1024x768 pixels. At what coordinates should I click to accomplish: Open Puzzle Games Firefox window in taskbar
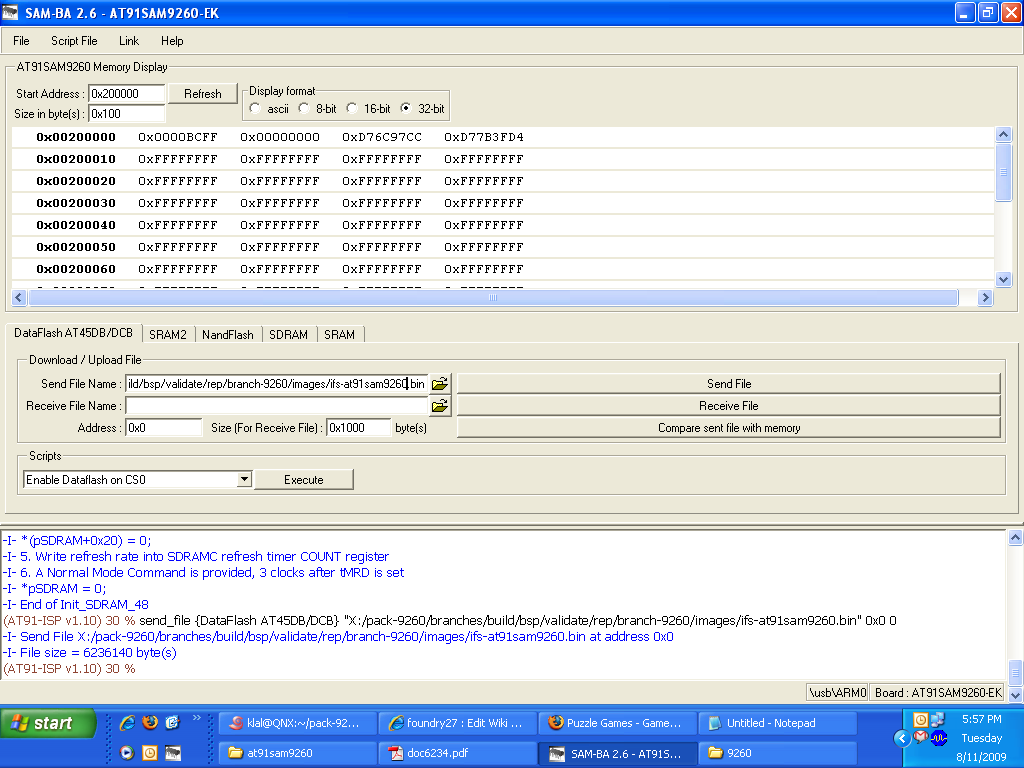[x=617, y=723]
